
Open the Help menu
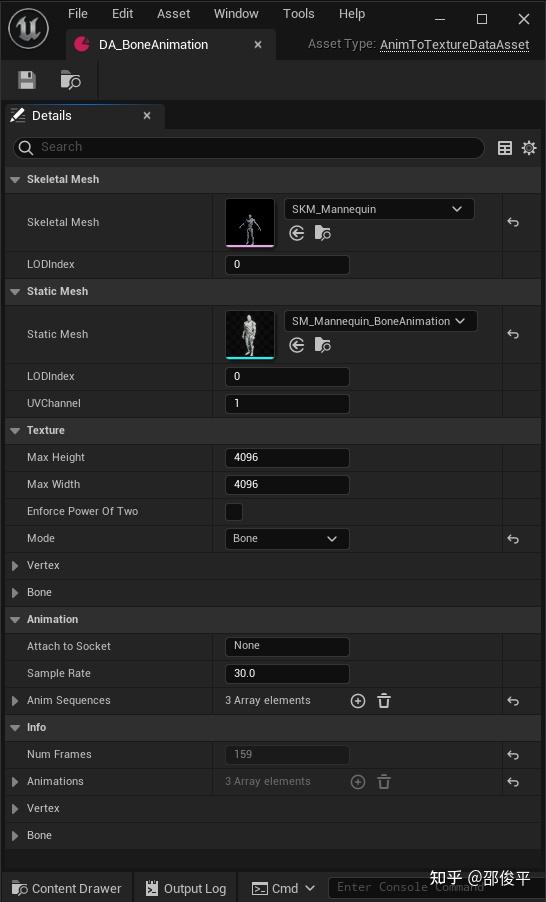(352, 14)
